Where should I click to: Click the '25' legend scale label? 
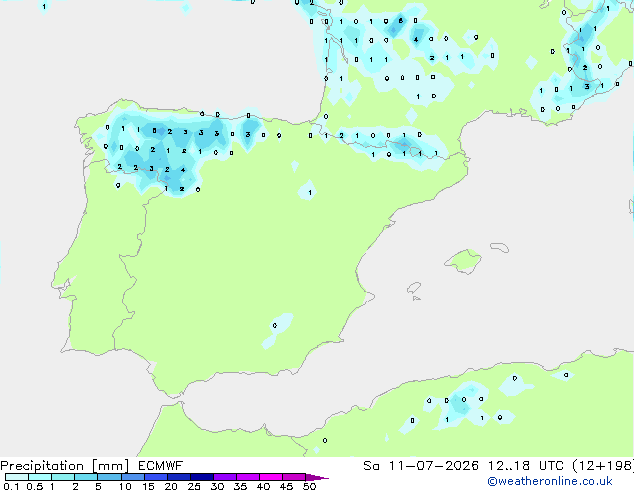(194, 486)
